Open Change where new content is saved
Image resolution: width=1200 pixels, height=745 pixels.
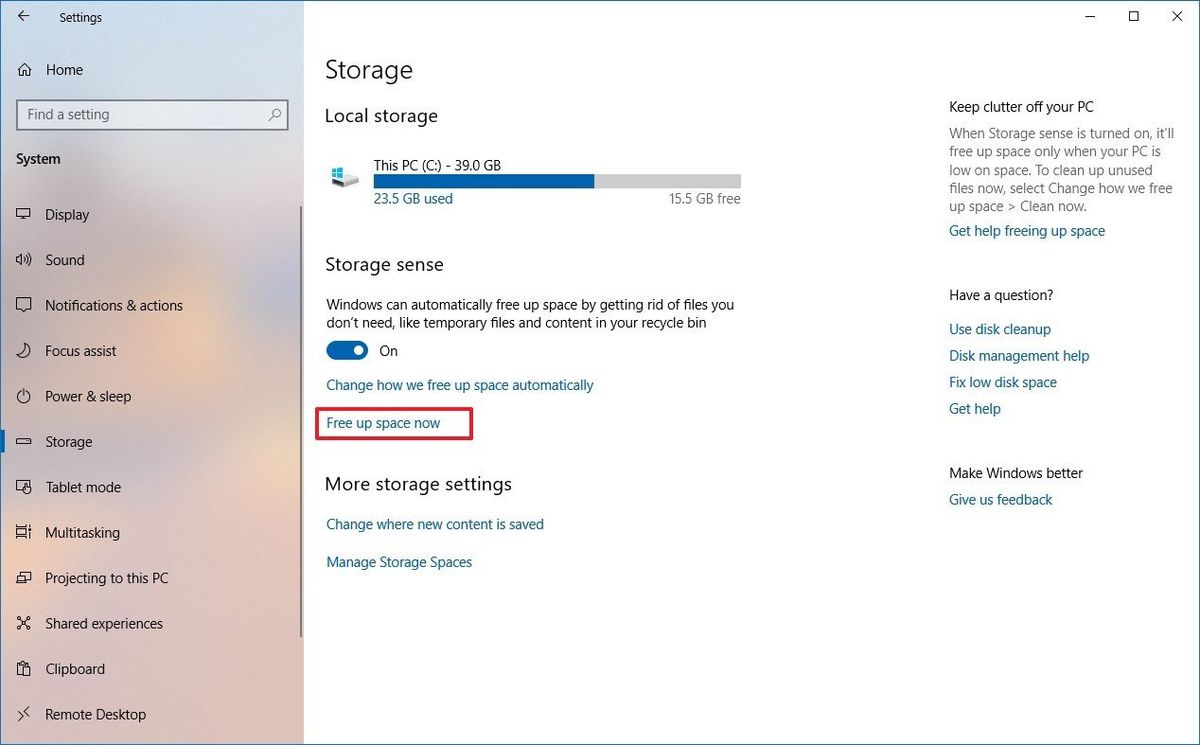coord(435,524)
